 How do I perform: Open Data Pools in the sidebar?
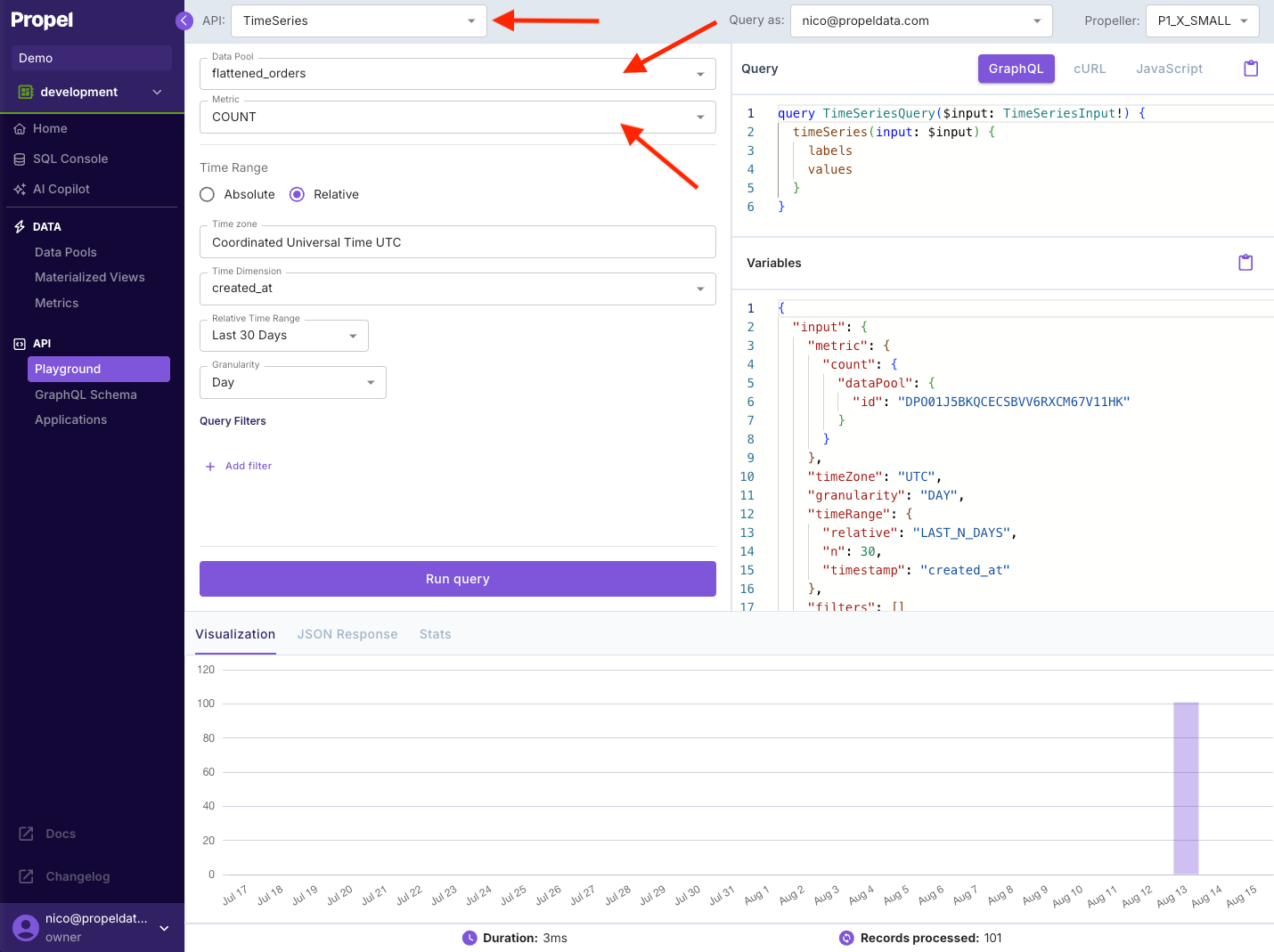coord(66,253)
